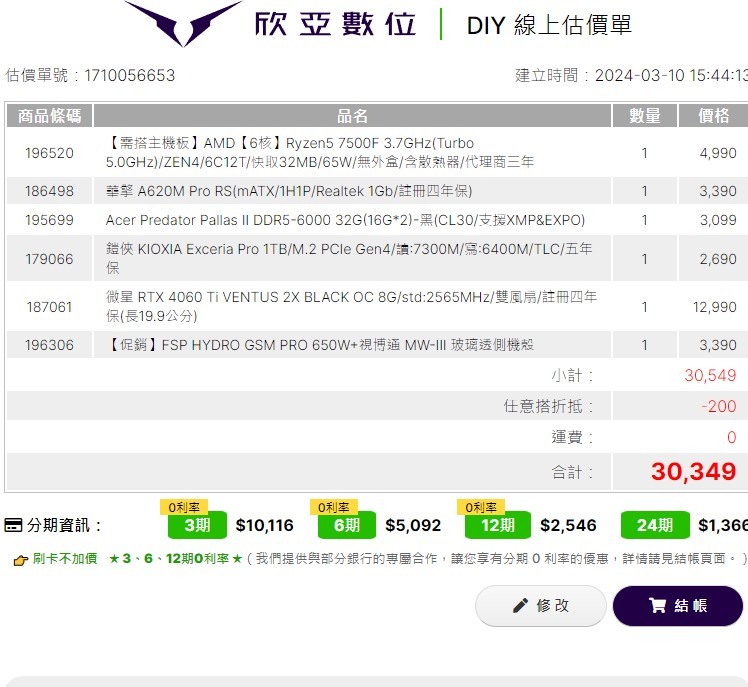
Task: Select barcode 187061
Action: [49, 307]
